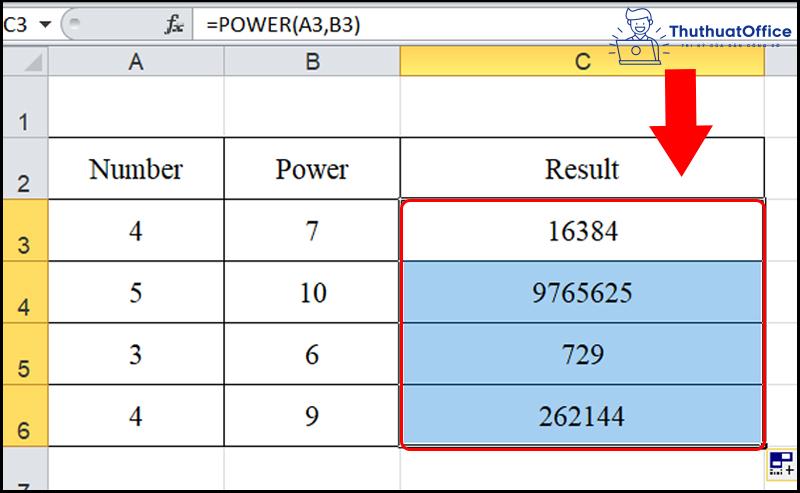Open the Name Box dropdown arrow
The width and height of the screenshot is (800, 493).
click(x=45, y=24)
